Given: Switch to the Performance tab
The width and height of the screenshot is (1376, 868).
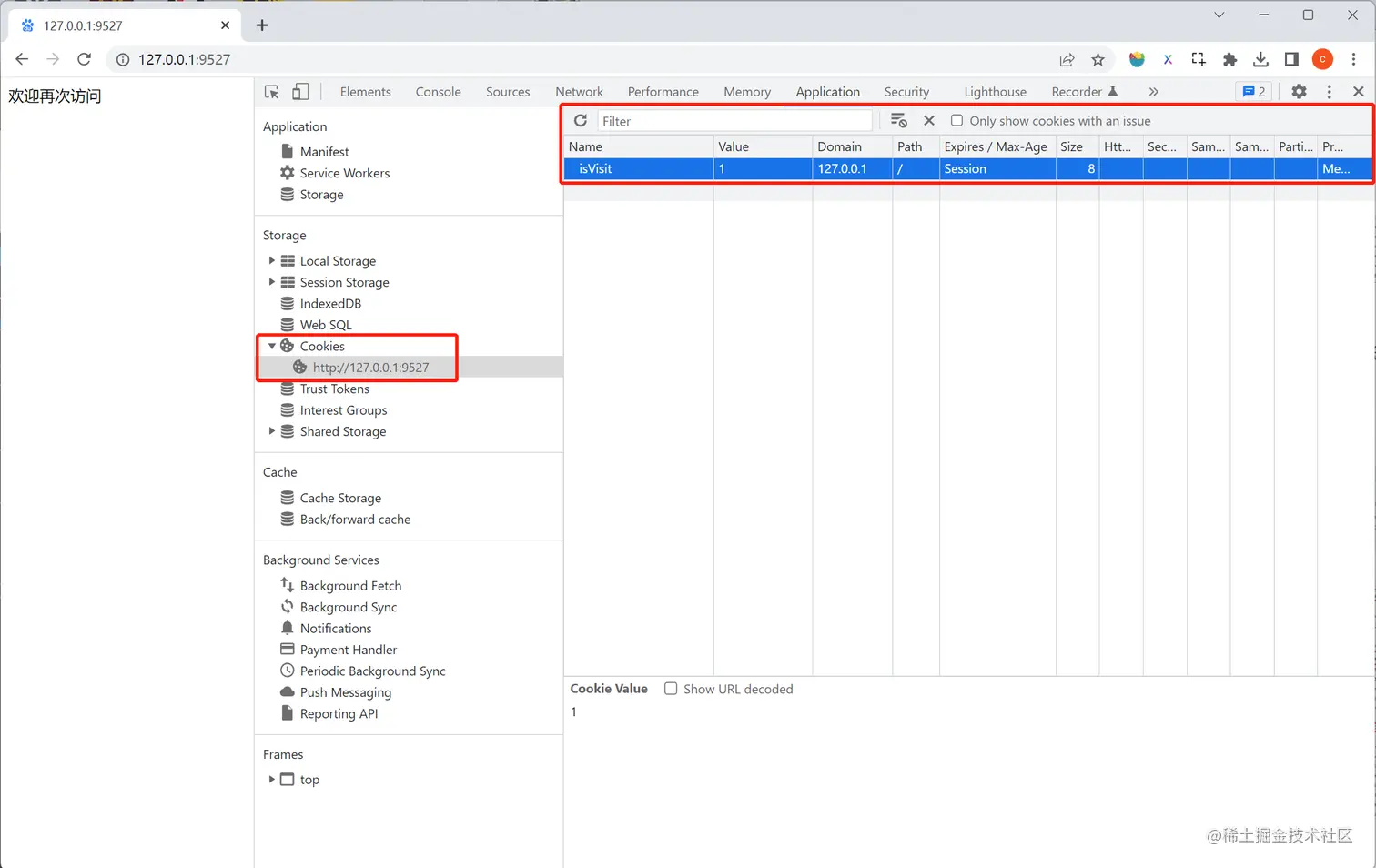Looking at the screenshot, I should click(x=663, y=92).
